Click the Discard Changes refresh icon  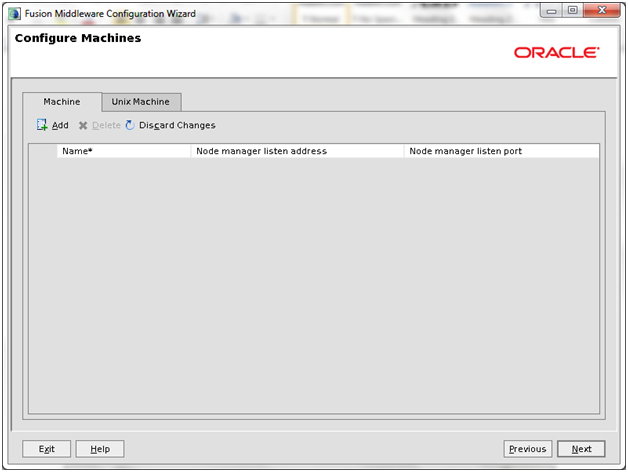[130, 125]
